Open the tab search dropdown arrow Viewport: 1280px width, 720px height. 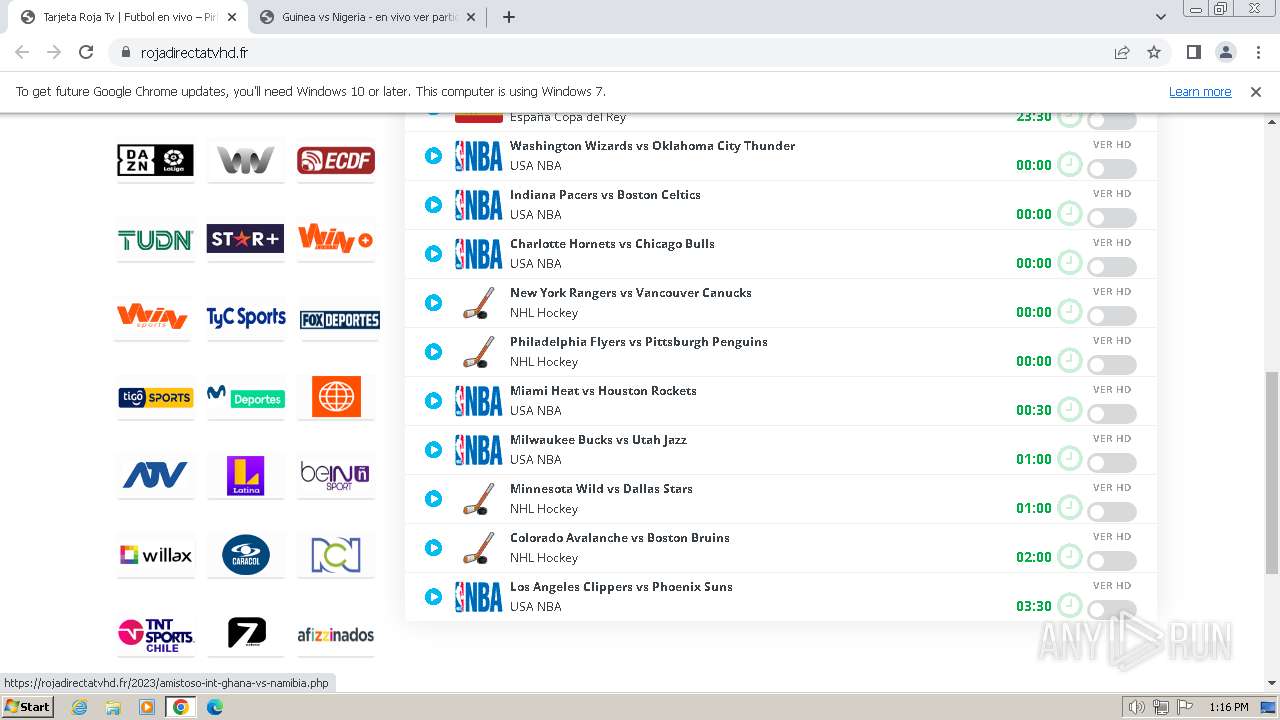click(1161, 17)
